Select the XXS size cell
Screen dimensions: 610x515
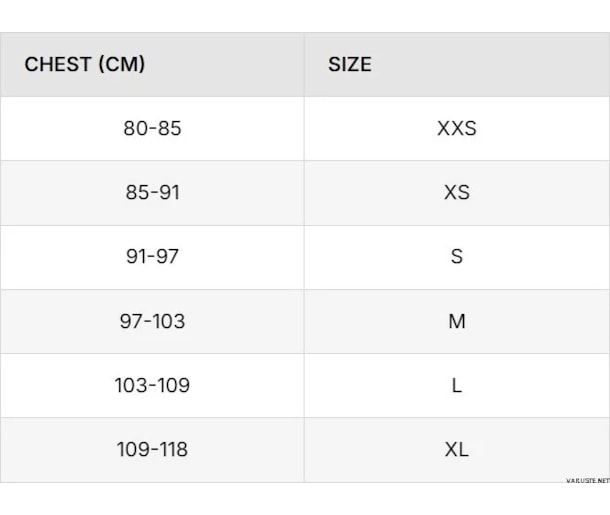point(457,129)
